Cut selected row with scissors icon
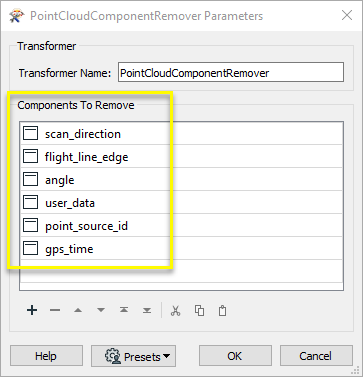363x377 pixels. [x=175, y=310]
